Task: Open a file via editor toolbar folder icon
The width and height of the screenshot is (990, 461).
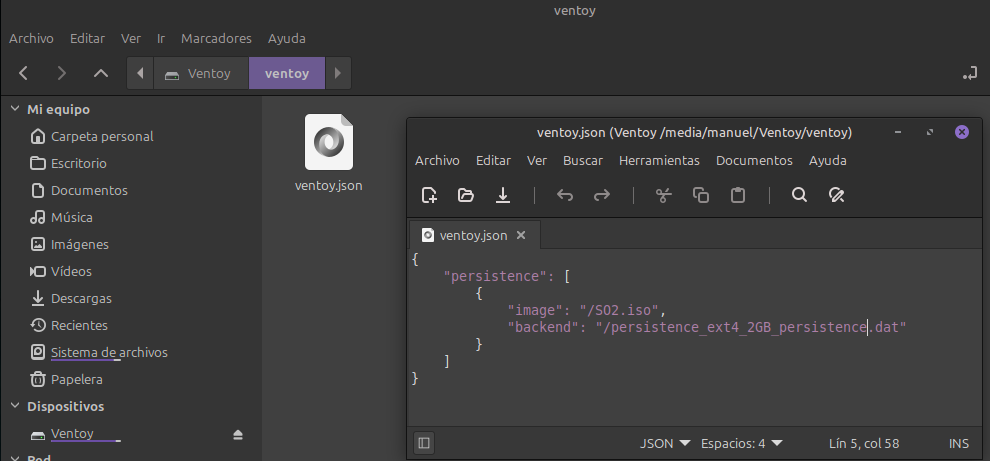Action: (x=465, y=195)
